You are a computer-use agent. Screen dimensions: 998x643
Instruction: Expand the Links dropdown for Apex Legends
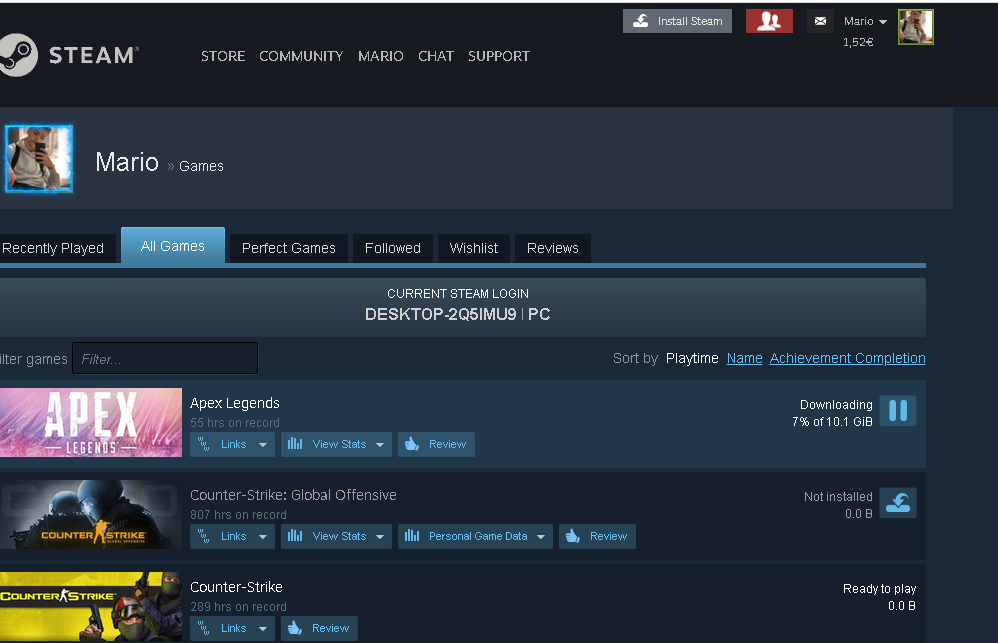pyautogui.click(x=233, y=444)
